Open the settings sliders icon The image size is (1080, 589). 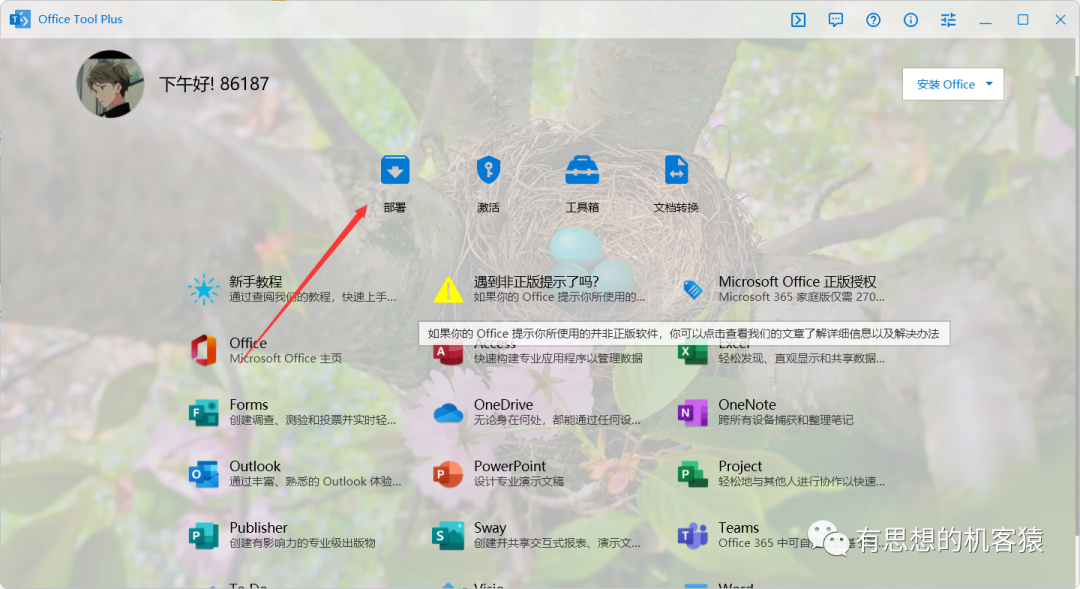(x=948, y=19)
